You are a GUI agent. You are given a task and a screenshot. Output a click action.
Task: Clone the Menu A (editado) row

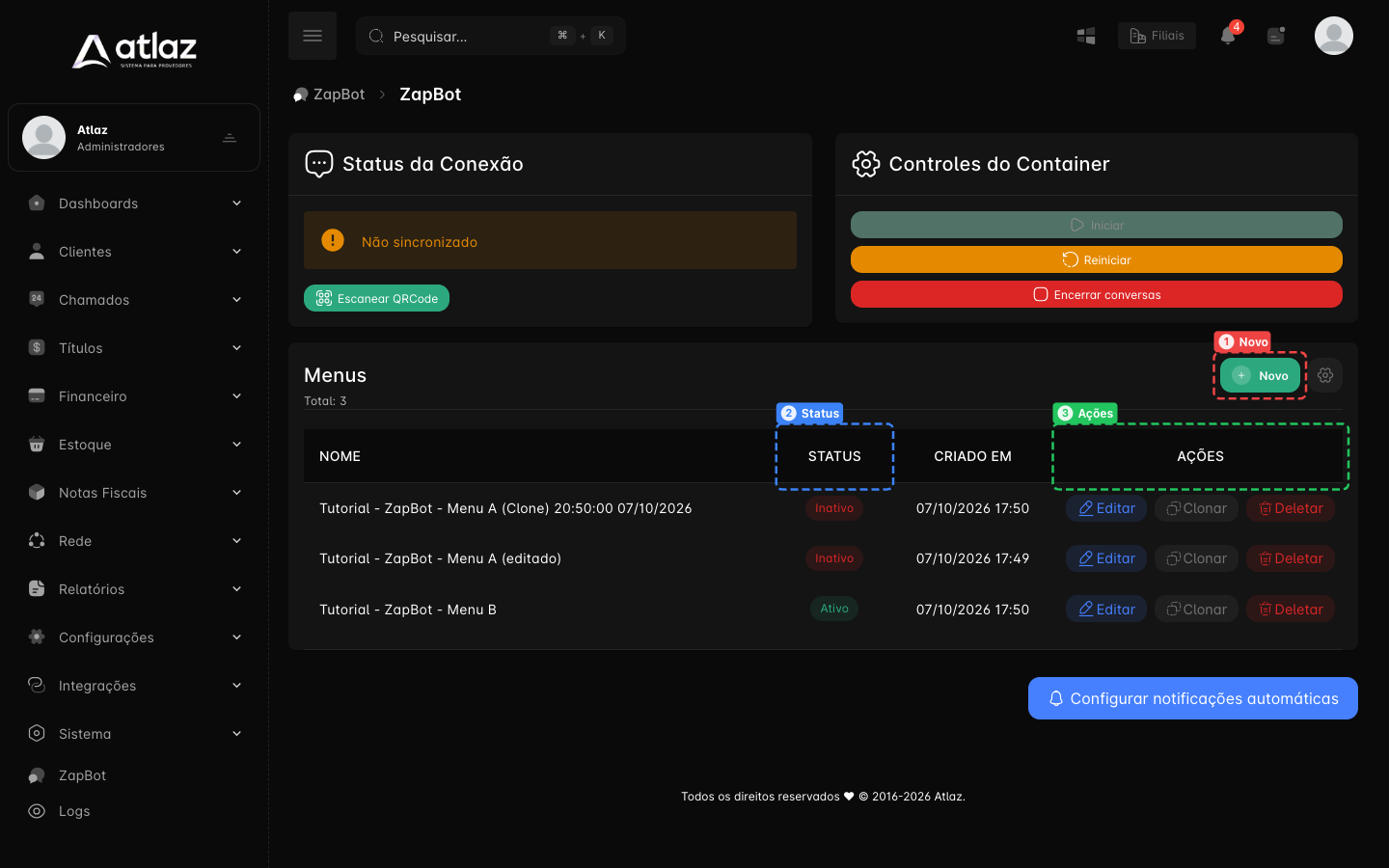1196,558
